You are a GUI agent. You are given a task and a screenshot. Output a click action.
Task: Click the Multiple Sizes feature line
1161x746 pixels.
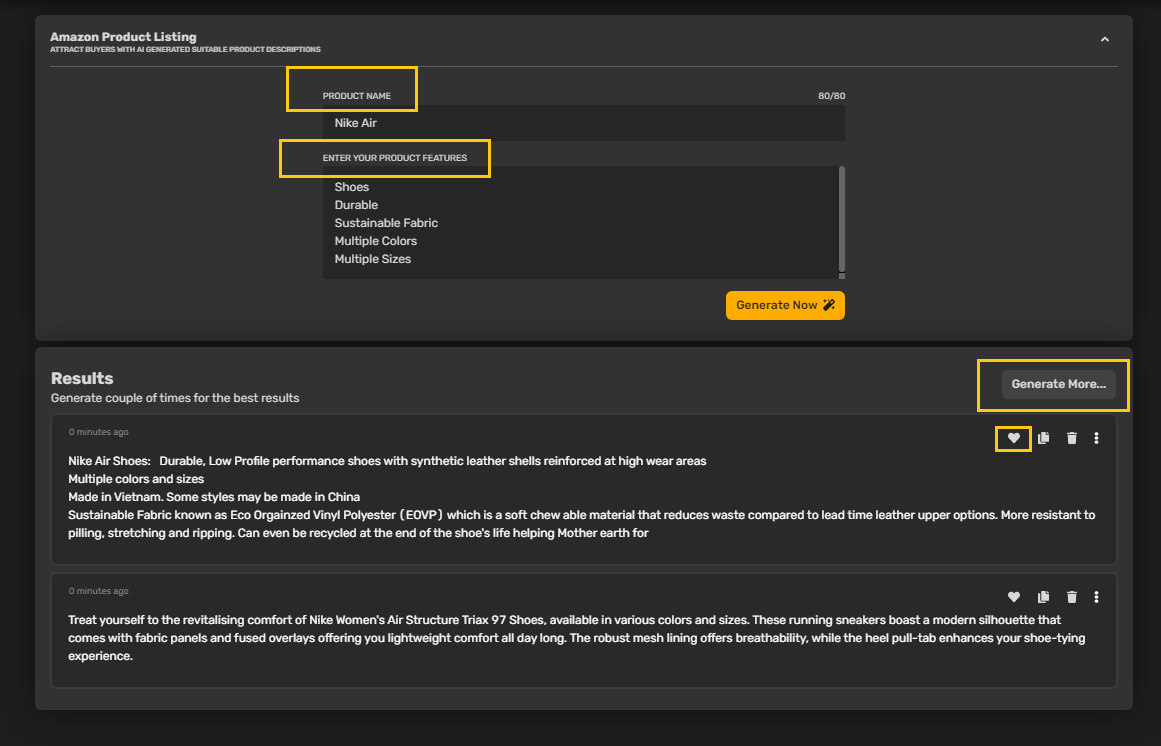tap(372, 259)
